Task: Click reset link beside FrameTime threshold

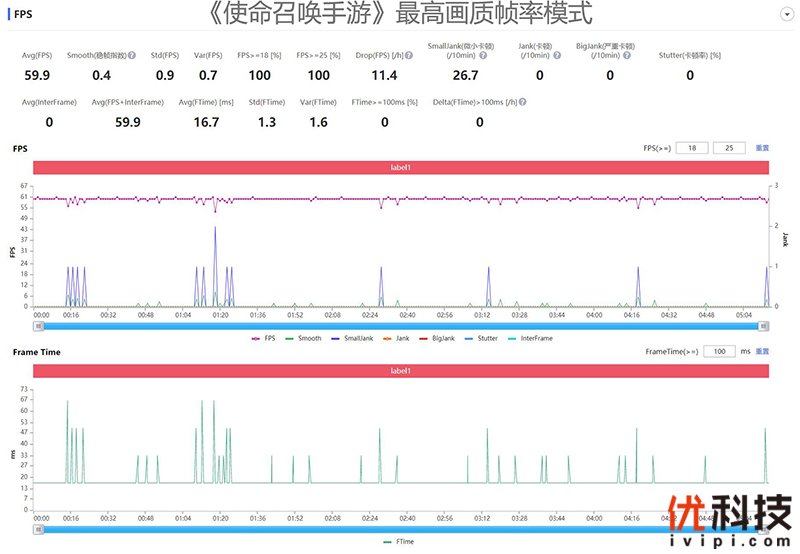Action: tap(762, 352)
